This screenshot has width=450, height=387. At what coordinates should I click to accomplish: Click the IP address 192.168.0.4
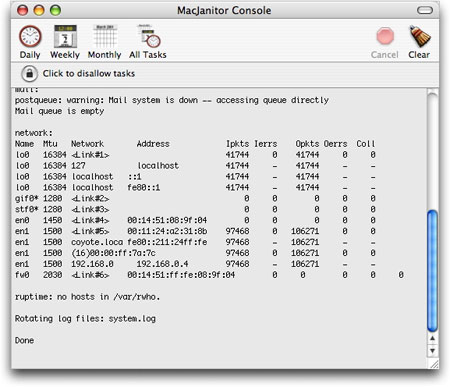point(162,264)
